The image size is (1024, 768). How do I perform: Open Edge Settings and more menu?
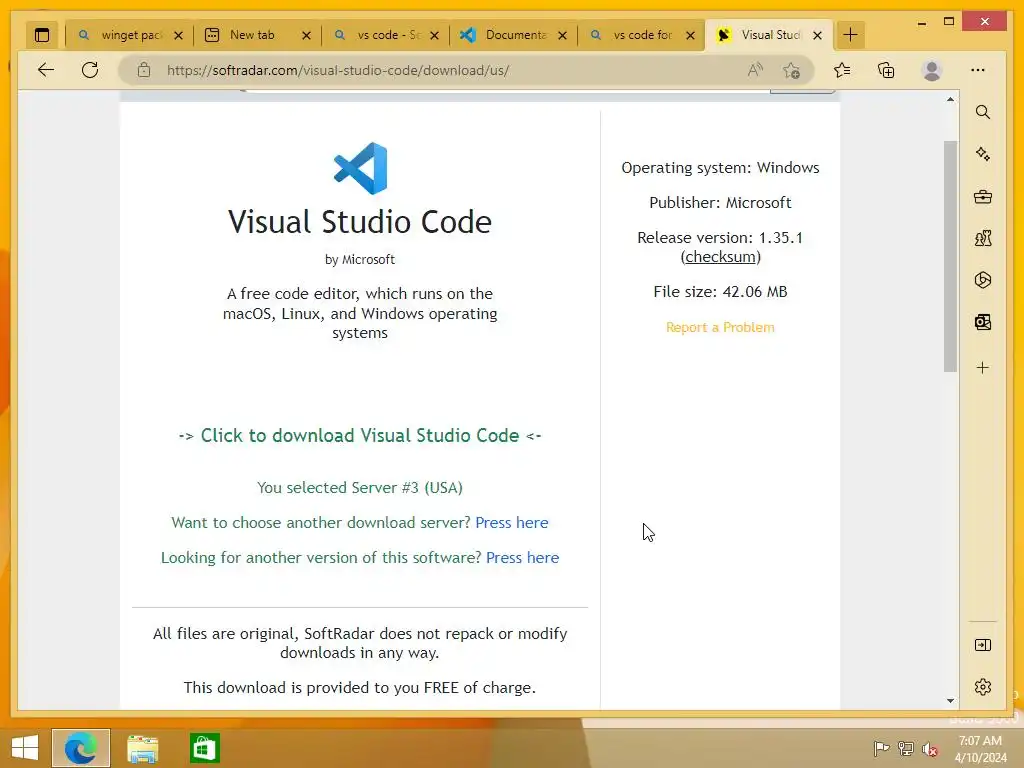point(978,70)
